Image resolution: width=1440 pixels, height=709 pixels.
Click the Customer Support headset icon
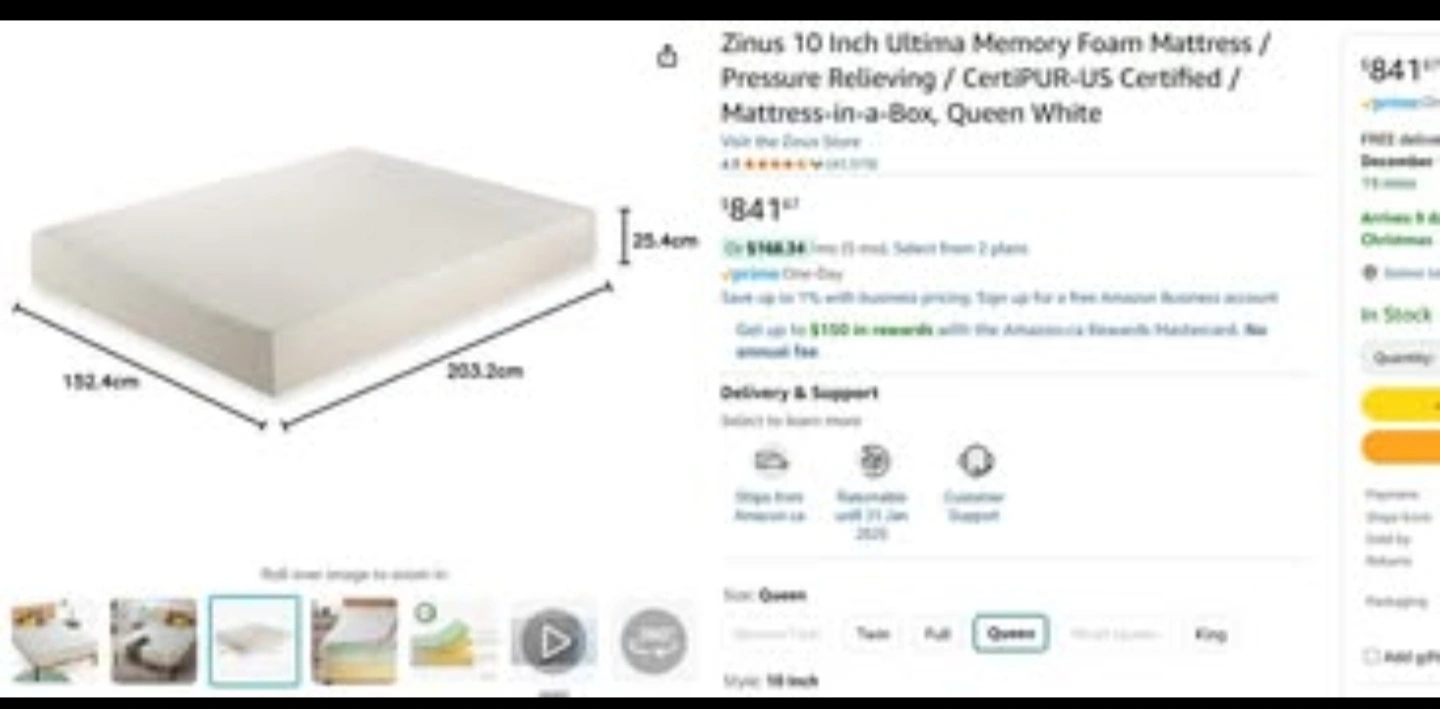point(975,461)
